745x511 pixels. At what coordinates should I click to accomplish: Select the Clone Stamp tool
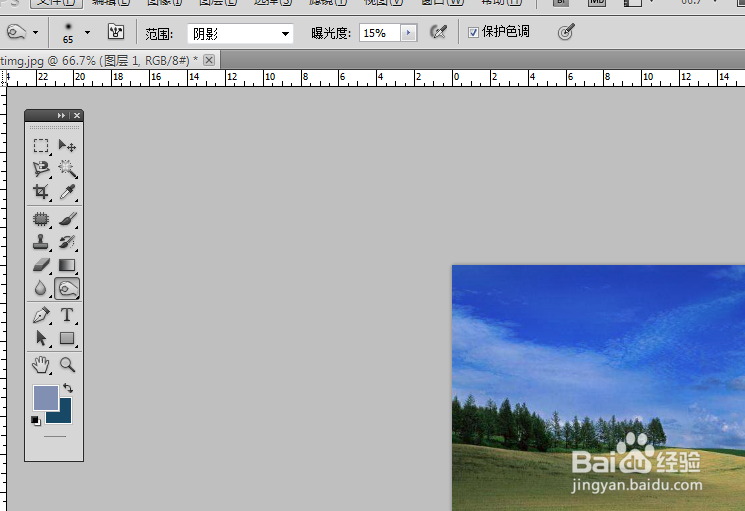(41, 242)
